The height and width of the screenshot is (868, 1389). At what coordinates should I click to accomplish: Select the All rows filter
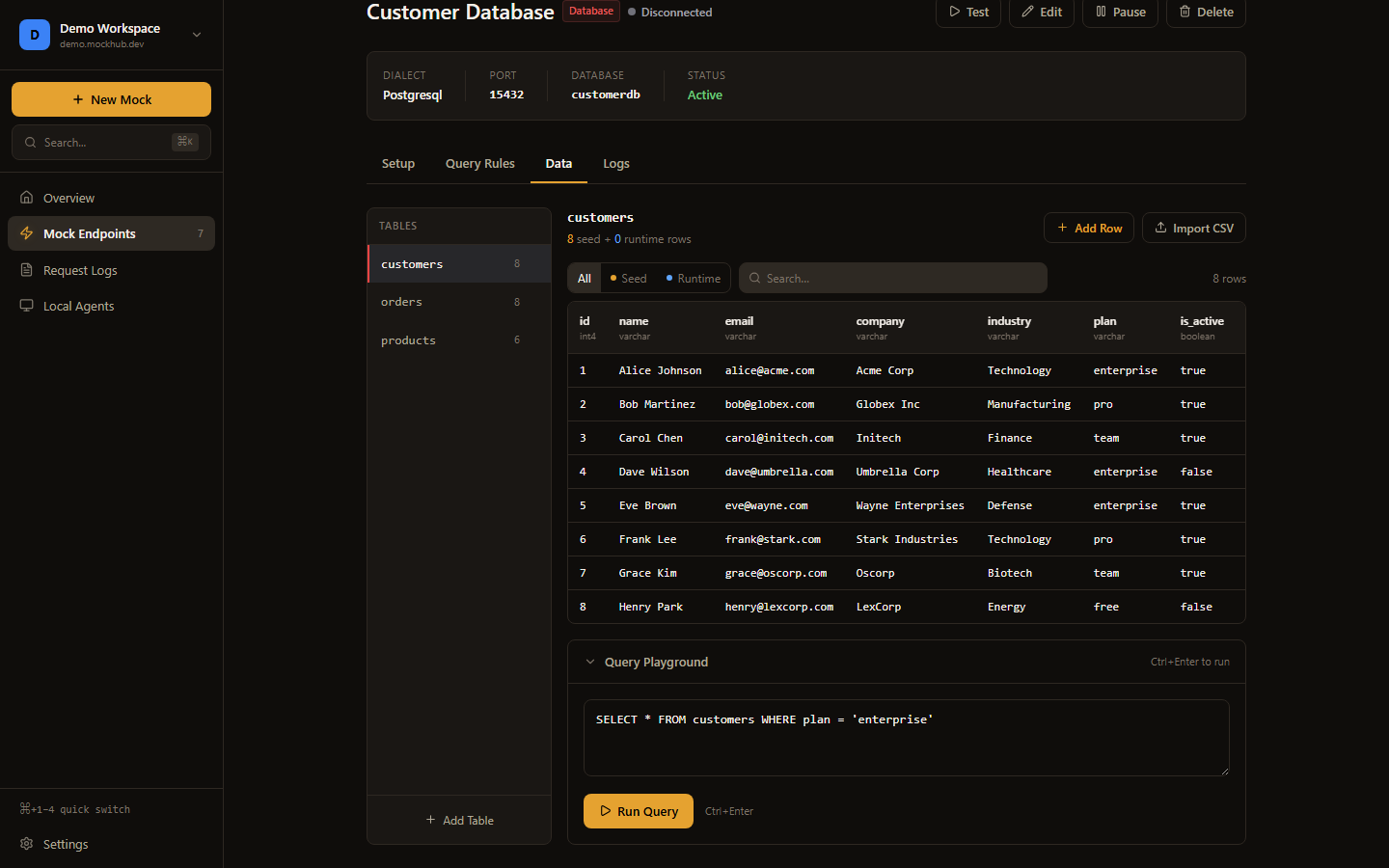coord(585,279)
